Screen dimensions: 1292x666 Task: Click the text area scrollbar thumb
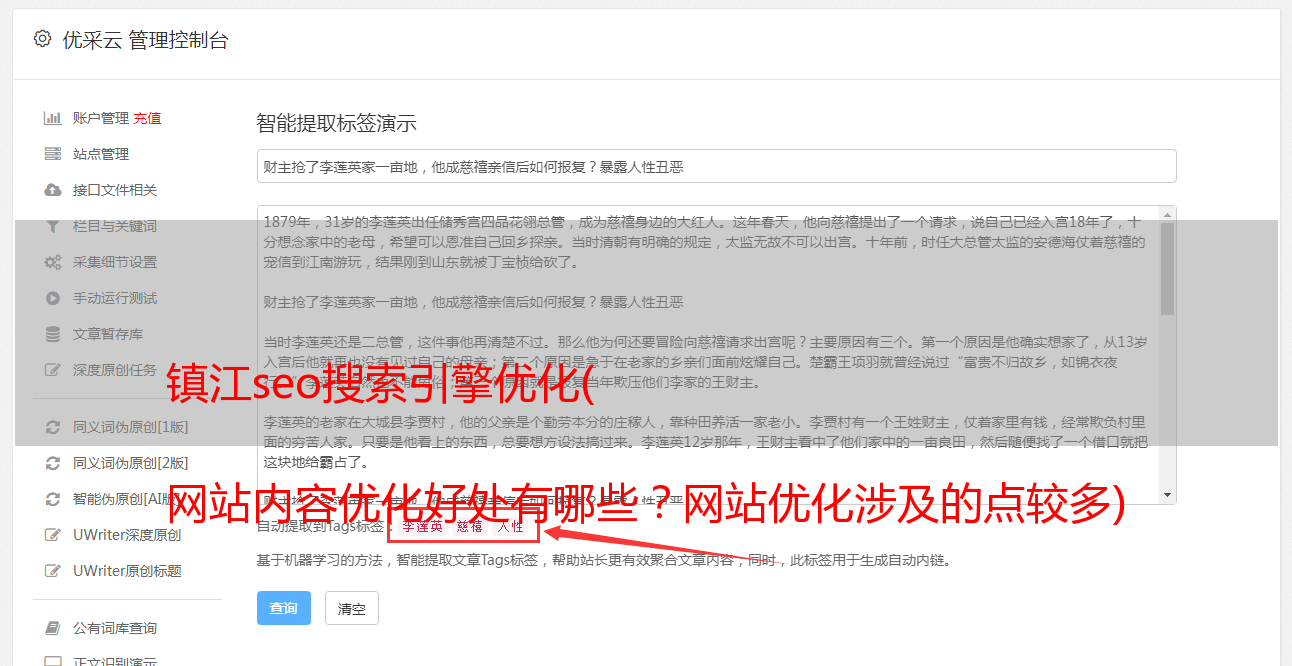(x=1167, y=268)
